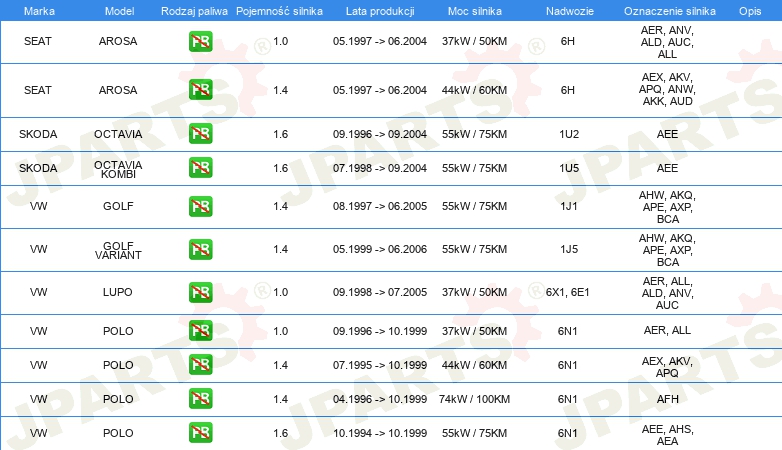Click the petrol fuel icon in the SEAT AROSA 1.0 row
Screen dimensions: 782x450
[x=200, y=41]
